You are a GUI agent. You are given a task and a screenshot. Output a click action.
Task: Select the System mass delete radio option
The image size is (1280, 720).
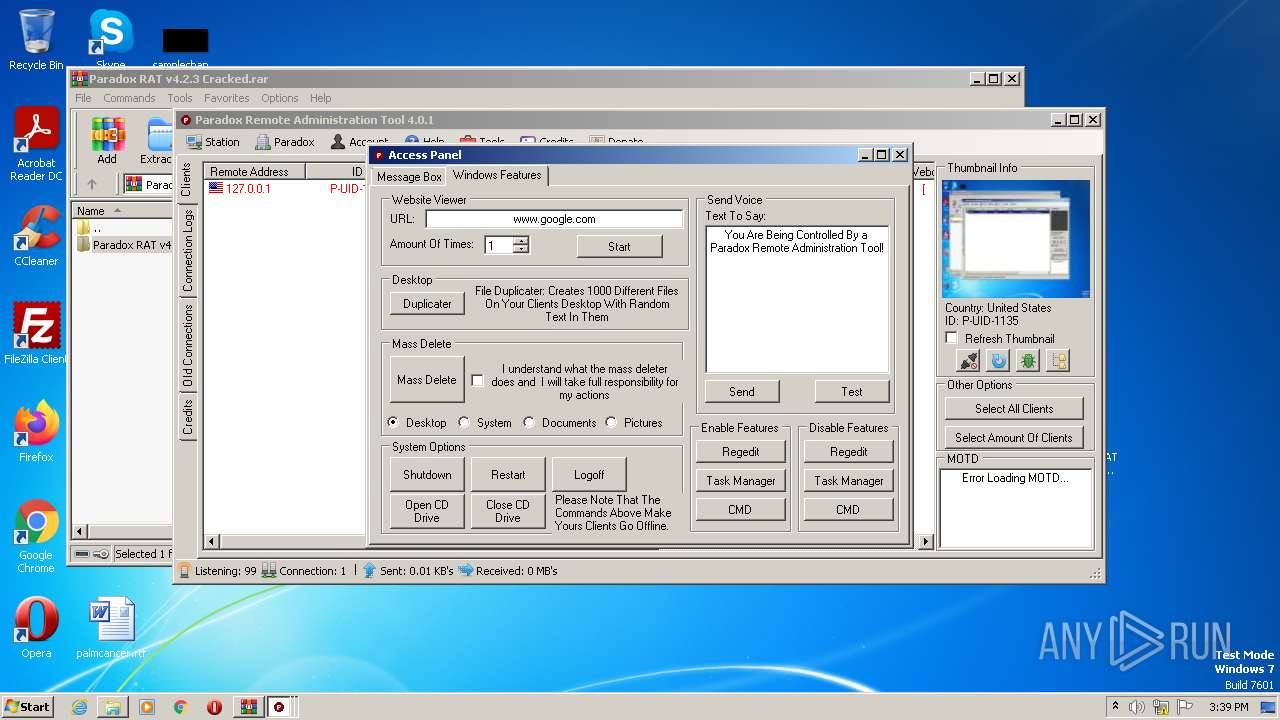click(x=464, y=423)
